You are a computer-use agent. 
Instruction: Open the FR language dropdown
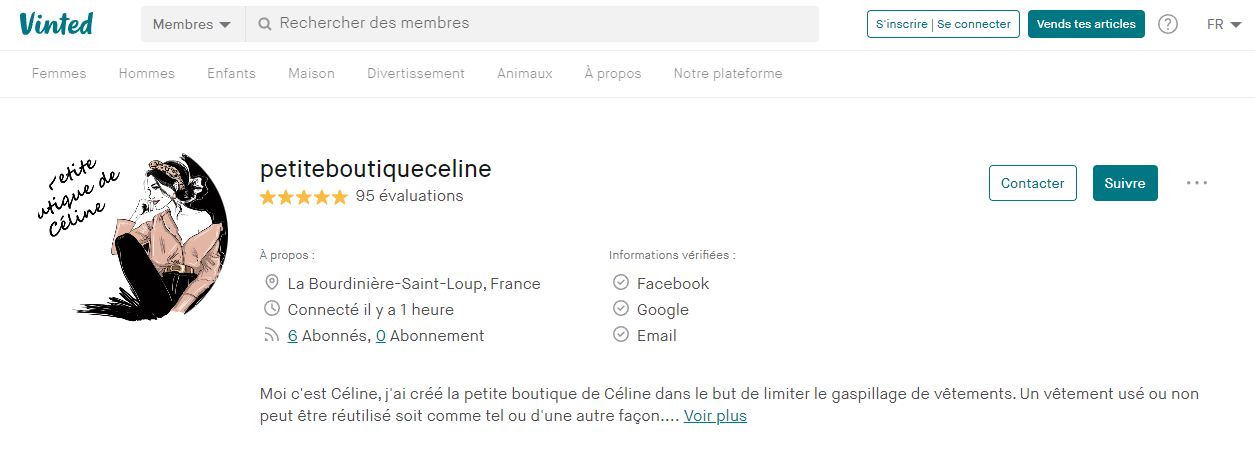1224,24
